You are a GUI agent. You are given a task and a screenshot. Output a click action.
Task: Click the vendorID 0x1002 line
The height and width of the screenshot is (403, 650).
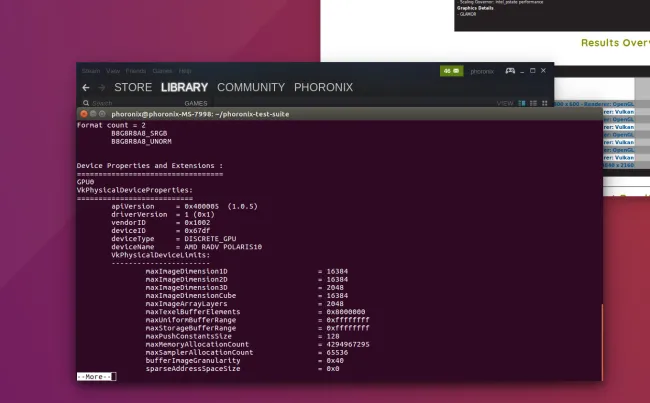[161, 222]
